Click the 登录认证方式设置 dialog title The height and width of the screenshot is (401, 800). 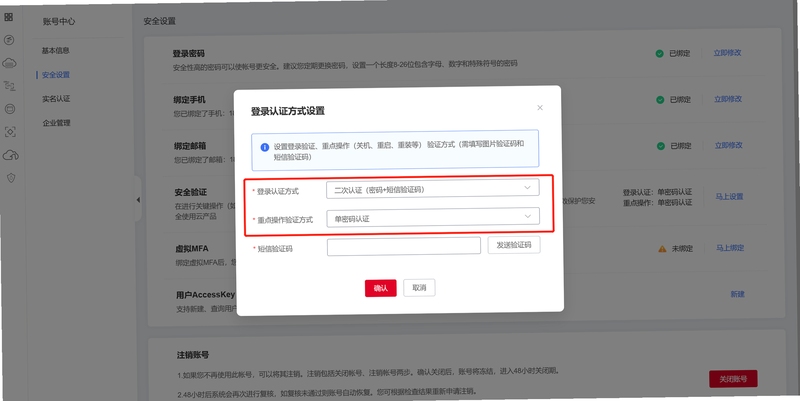pos(287,111)
